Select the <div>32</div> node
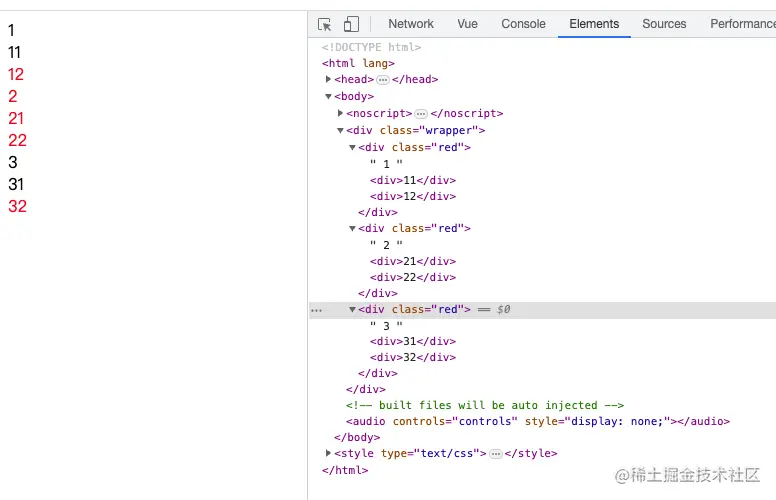 point(413,357)
